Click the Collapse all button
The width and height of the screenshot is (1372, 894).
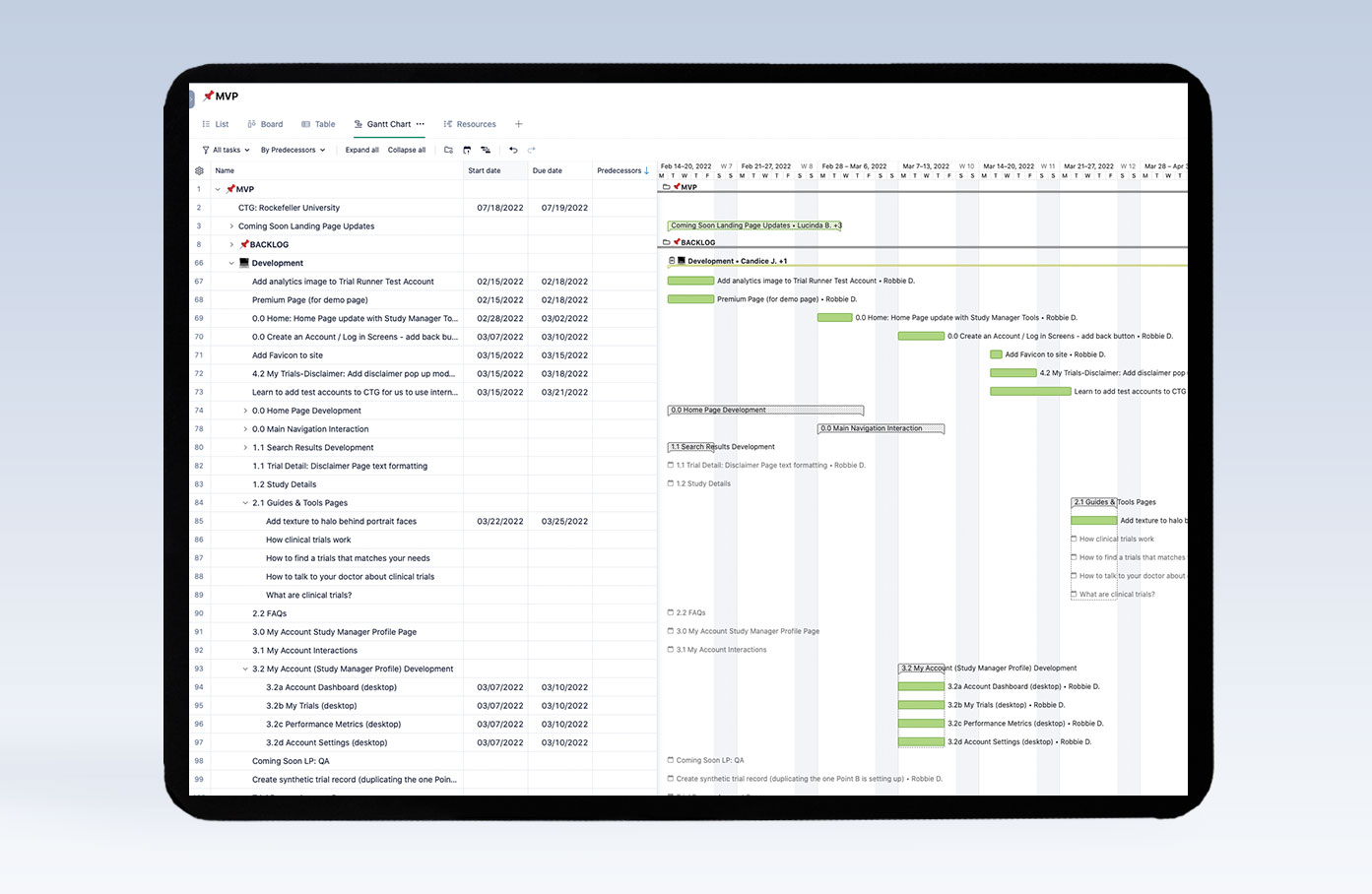pyautogui.click(x=407, y=150)
